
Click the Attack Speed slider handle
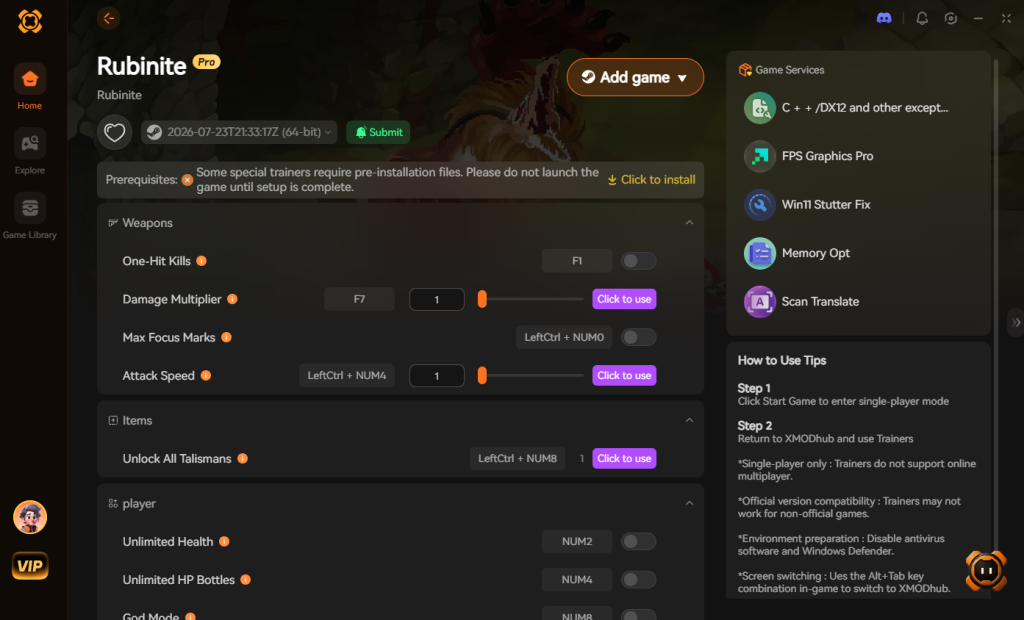pos(482,376)
